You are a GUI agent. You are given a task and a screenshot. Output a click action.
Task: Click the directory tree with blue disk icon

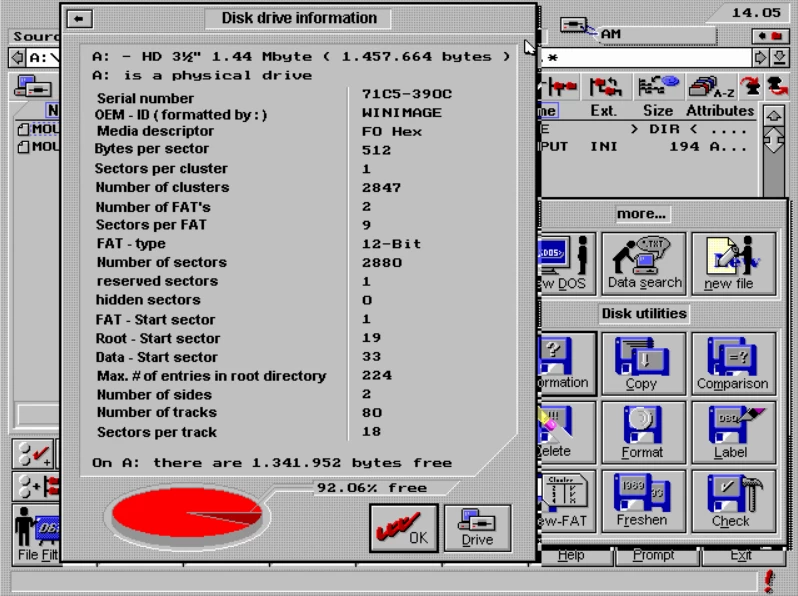[659, 86]
